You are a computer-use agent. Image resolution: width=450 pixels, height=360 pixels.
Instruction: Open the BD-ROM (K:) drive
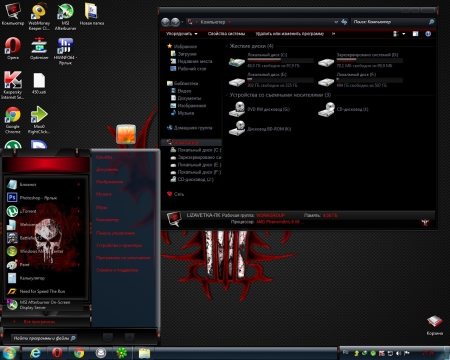tap(260, 129)
